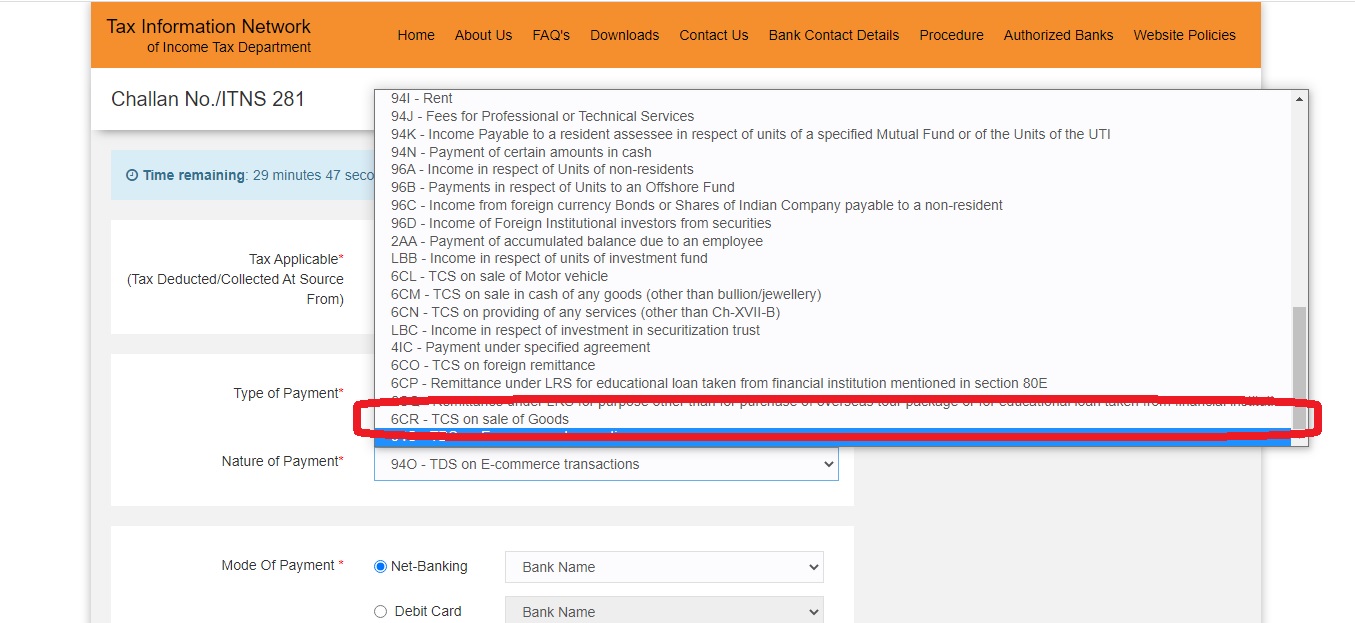Navigate to Bank Contact Details
The width and height of the screenshot is (1355, 623).
[x=833, y=35]
